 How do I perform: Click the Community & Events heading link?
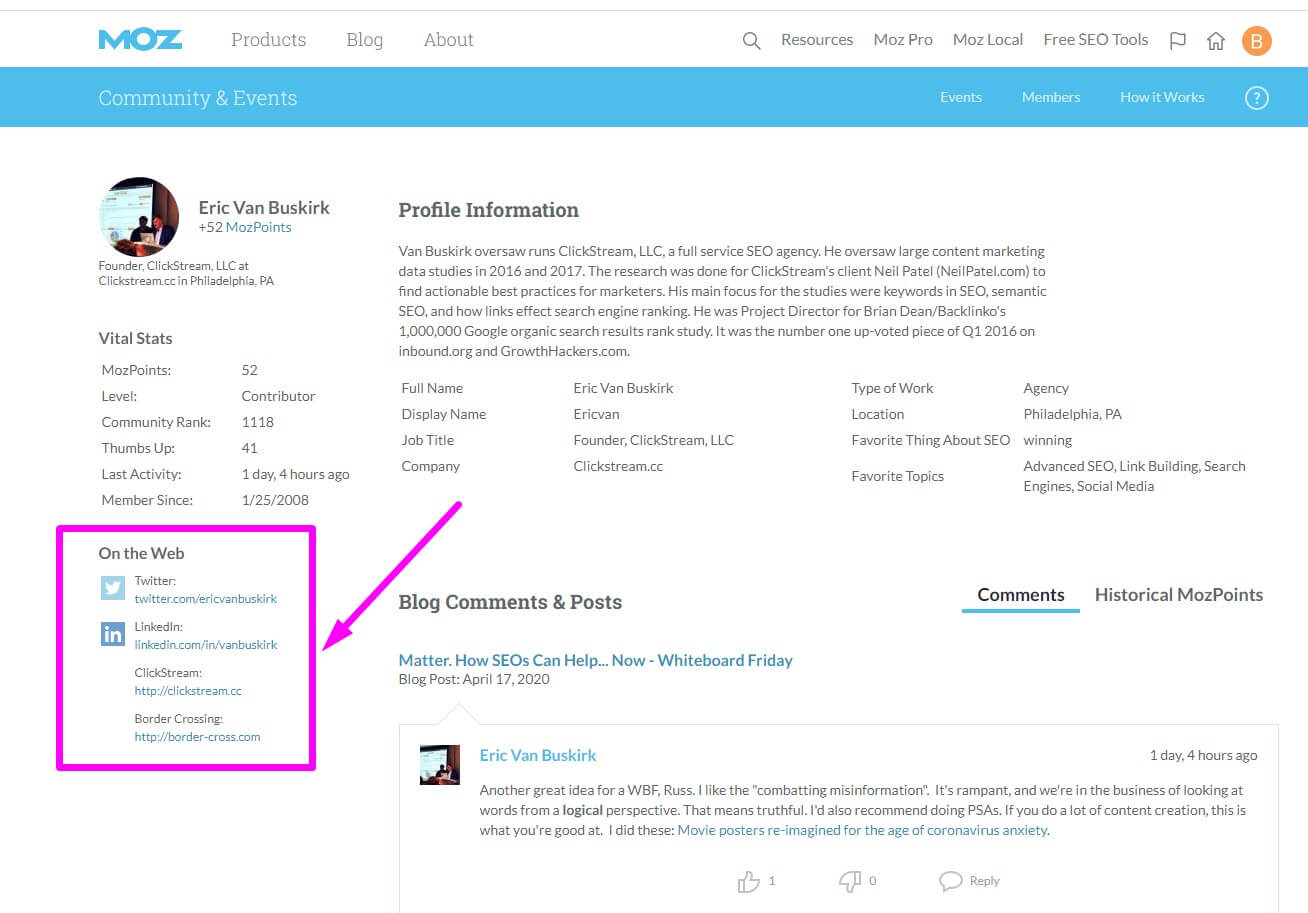pyautogui.click(x=198, y=98)
